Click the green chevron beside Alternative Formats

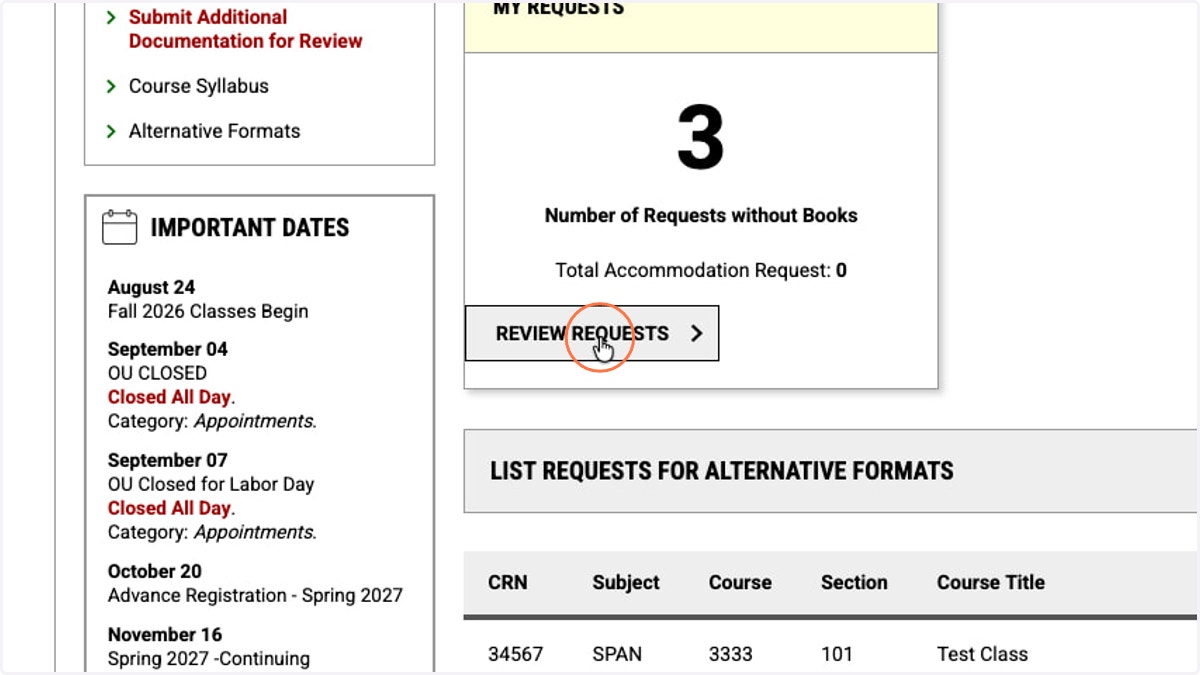pos(111,131)
